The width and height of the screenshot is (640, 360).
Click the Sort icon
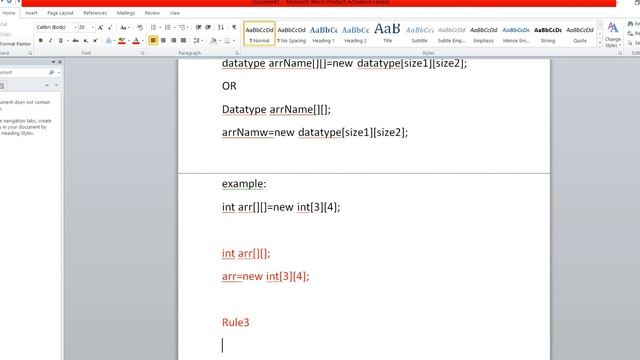[x=221, y=27]
